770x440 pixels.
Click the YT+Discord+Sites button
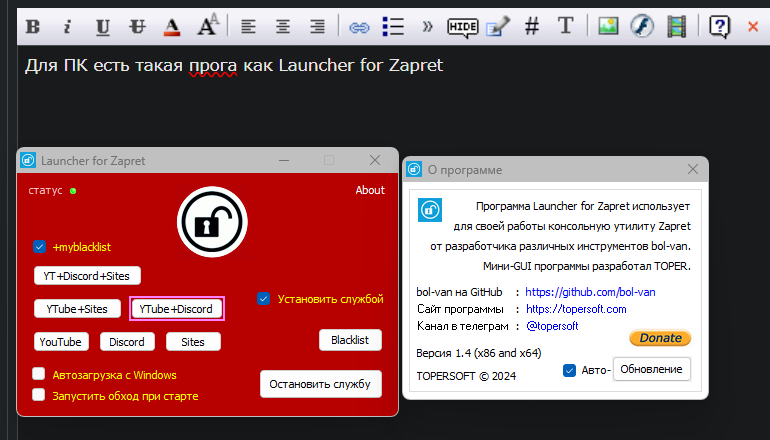[x=87, y=276]
